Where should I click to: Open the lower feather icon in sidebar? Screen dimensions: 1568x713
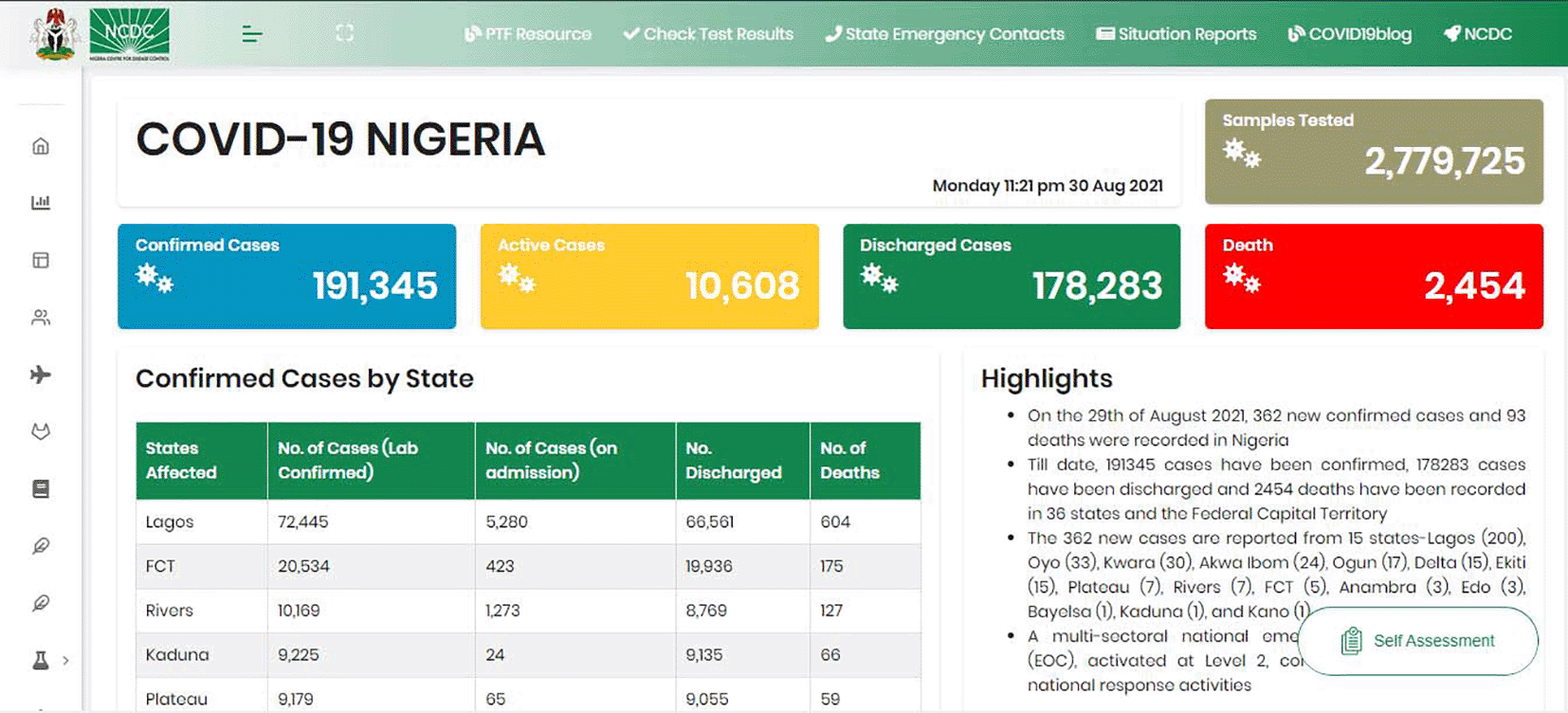(x=41, y=603)
